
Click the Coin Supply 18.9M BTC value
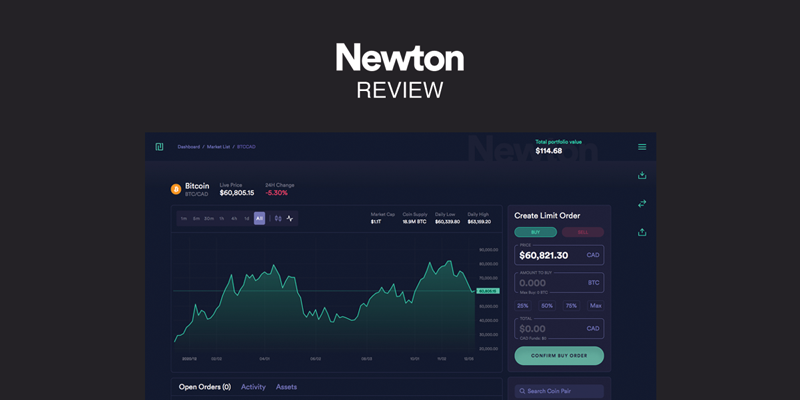pyautogui.click(x=413, y=222)
